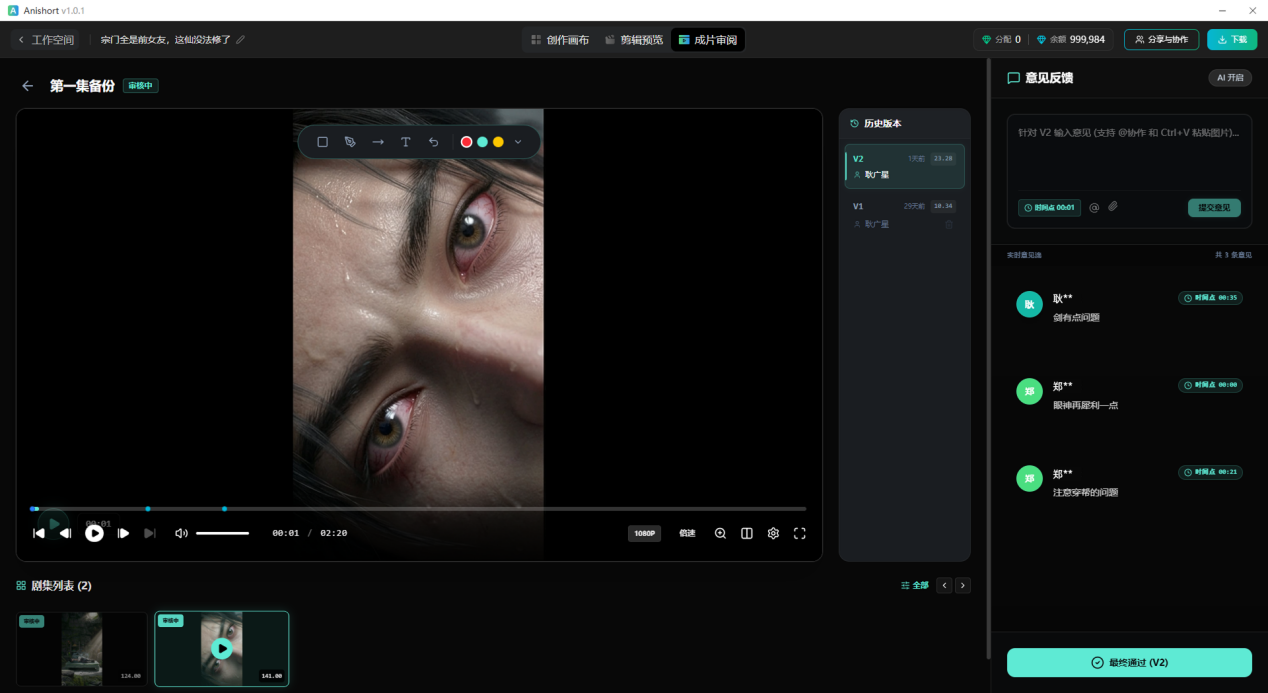Switch to the 剪辑预览 tab
The width and height of the screenshot is (1268, 693).
click(633, 40)
